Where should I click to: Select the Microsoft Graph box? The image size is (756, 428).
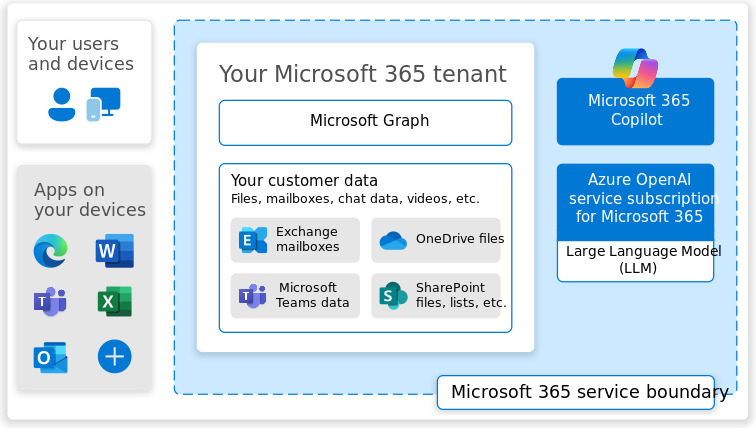(x=365, y=122)
